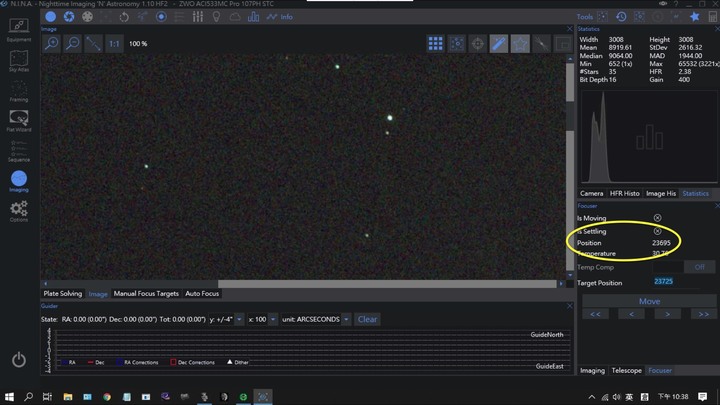Click the zoom in magnifier icon

pyautogui.click(x=50, y=43)
